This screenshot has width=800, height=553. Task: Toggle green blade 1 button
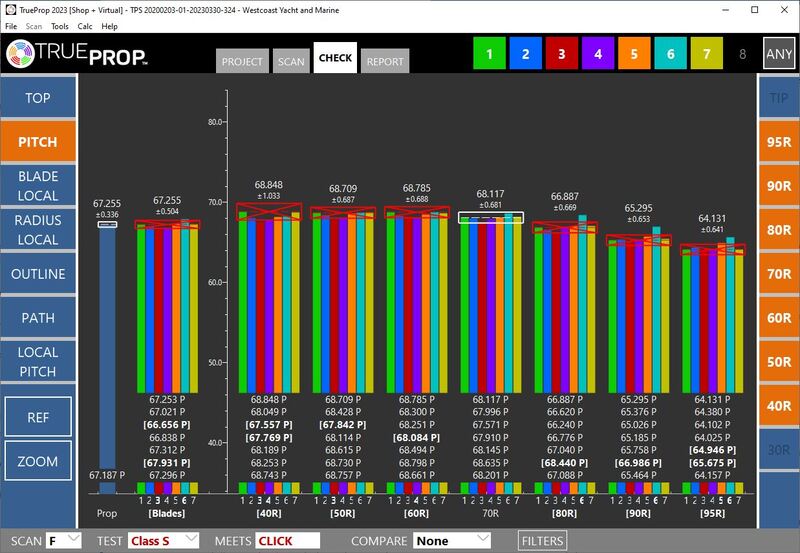pyautogui.click(x=489, y=54)
